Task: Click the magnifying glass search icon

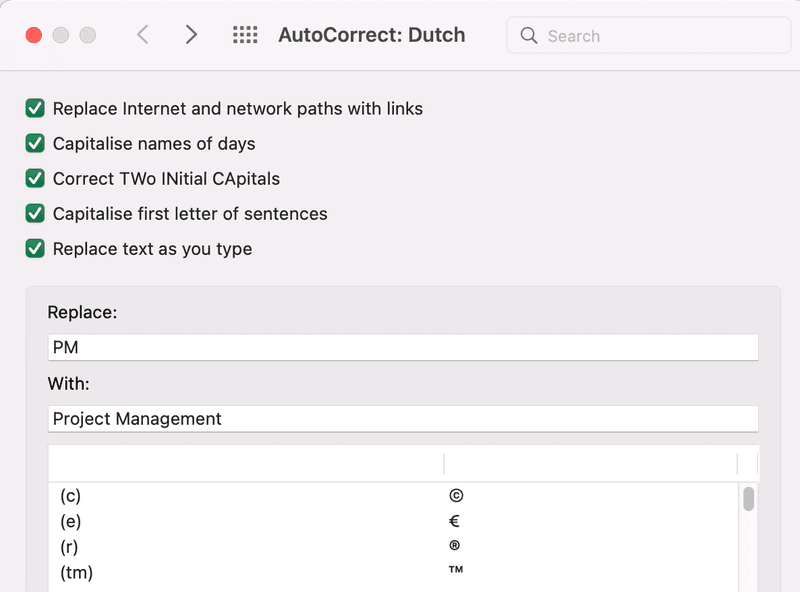Action: click(x=529, y=35)
